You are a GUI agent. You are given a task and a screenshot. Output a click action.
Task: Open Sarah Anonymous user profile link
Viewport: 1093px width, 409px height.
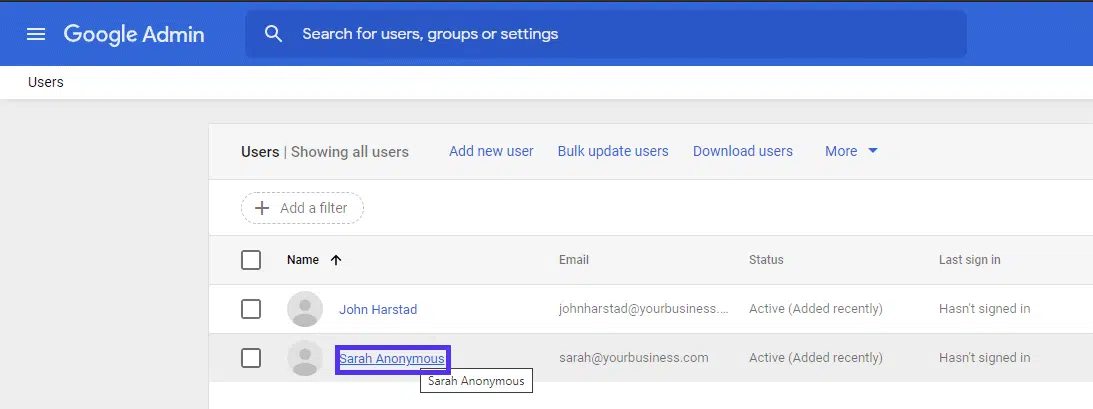pos(392,358)
